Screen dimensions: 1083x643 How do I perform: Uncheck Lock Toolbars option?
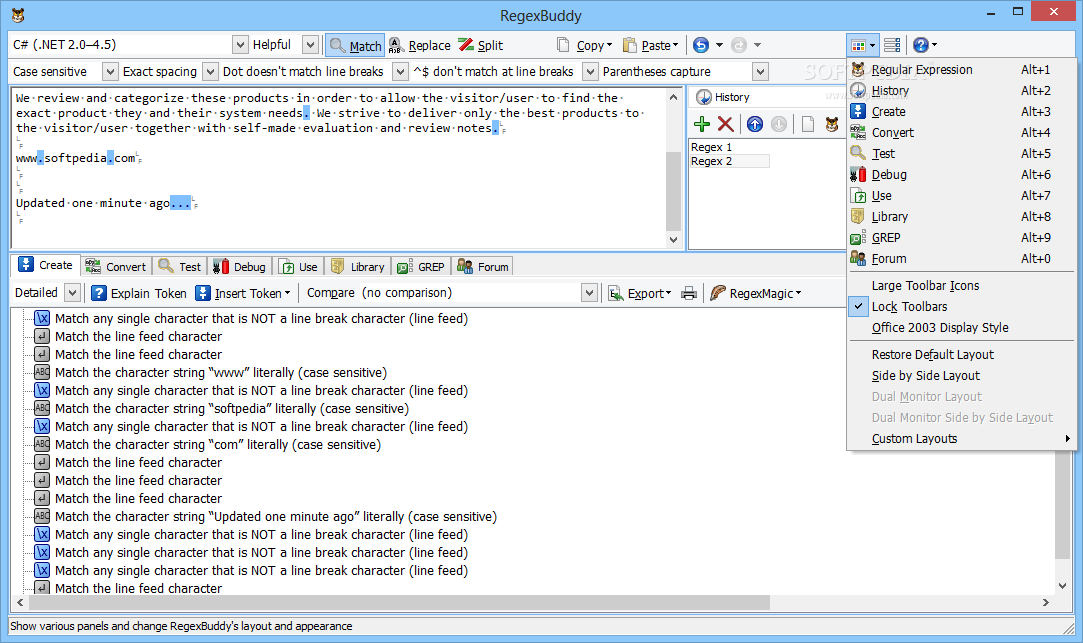961,307
